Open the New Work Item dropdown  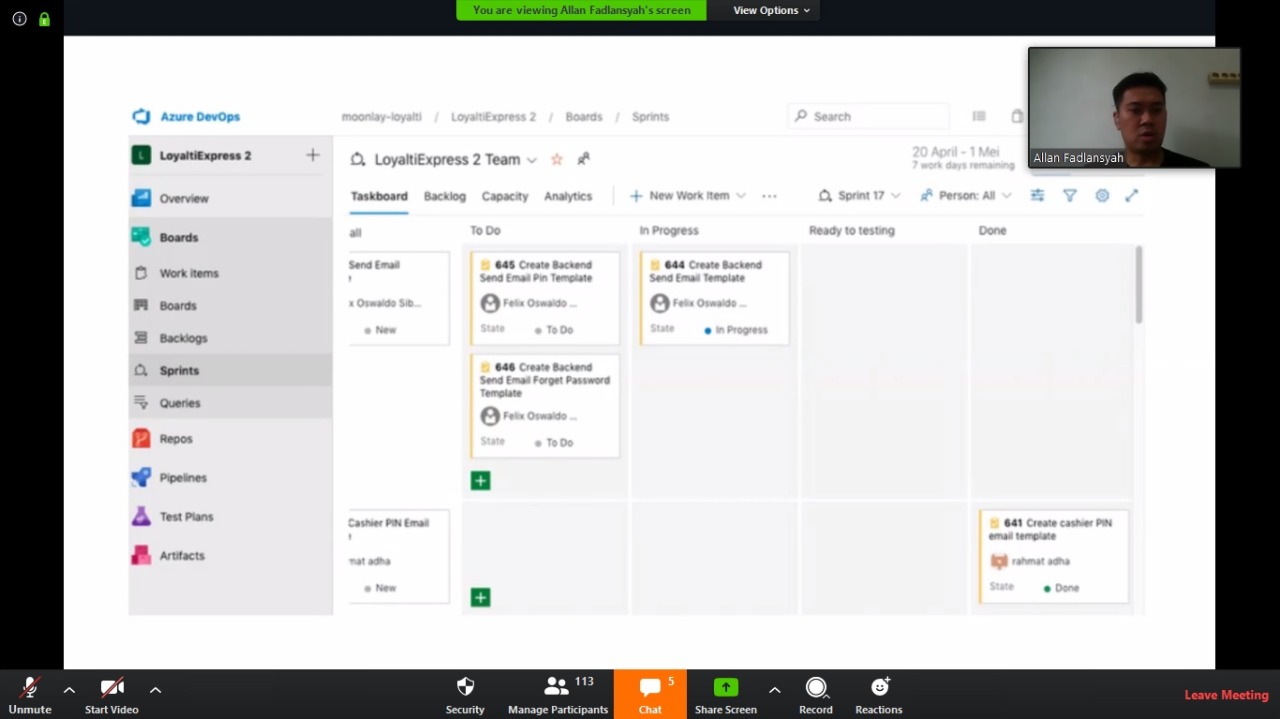coord(688,196)
